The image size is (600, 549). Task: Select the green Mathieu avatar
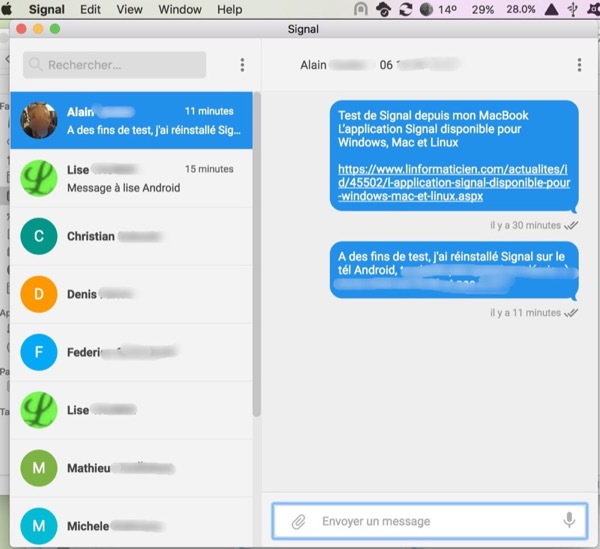coord(39,468)
